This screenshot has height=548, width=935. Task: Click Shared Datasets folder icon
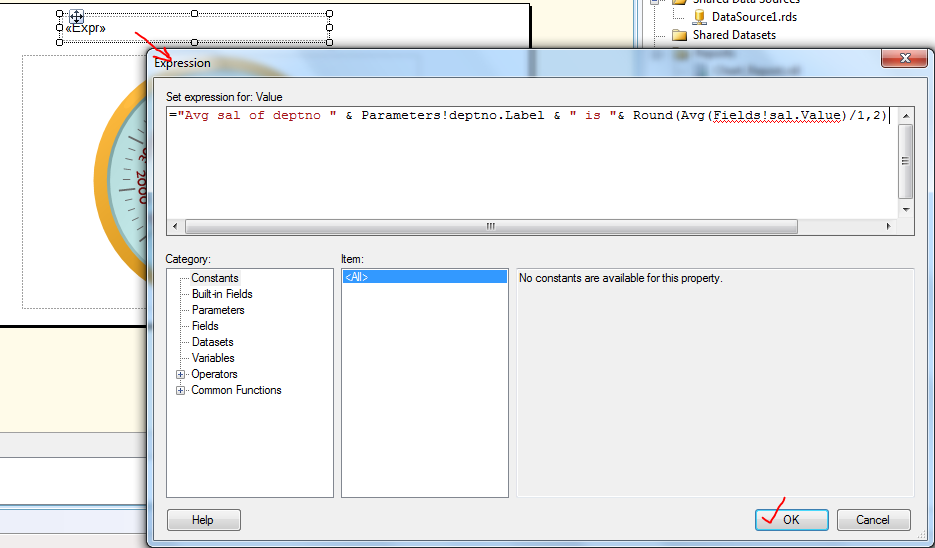point(680,35)
